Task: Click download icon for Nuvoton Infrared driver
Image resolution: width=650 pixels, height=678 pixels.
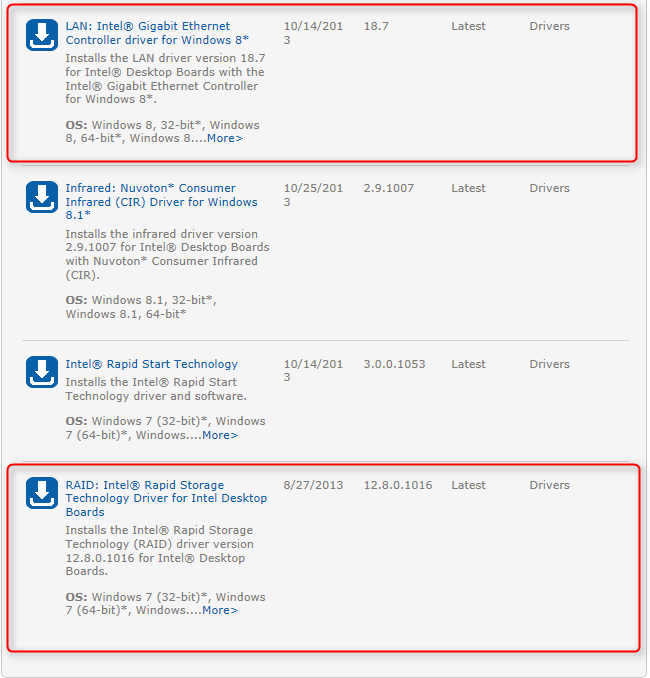Action: 42,197
